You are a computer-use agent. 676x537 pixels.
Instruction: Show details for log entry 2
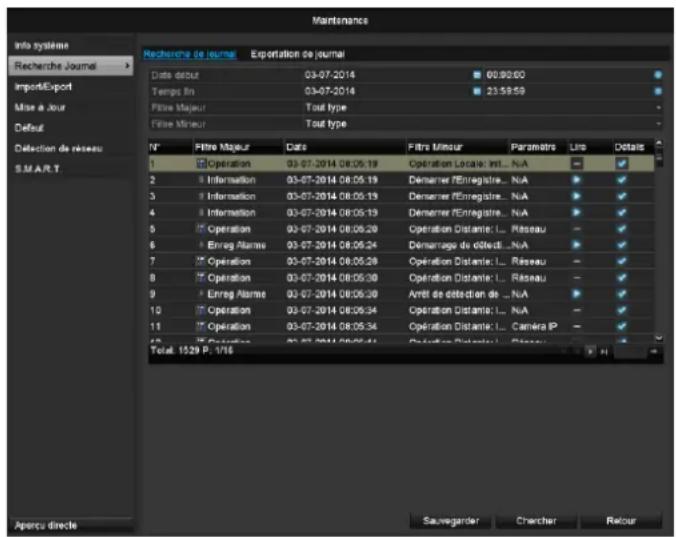622,180
